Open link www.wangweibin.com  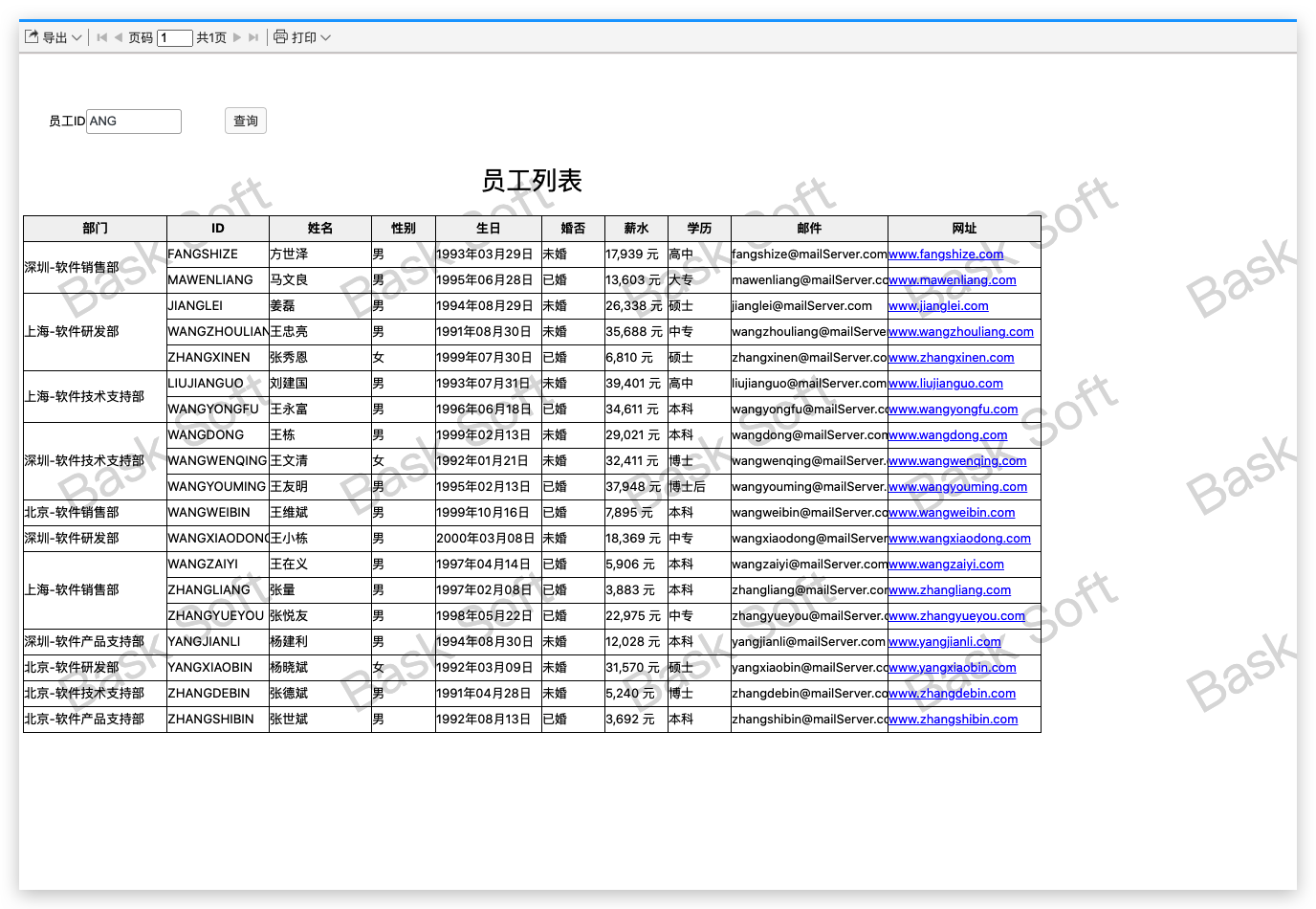952,513
